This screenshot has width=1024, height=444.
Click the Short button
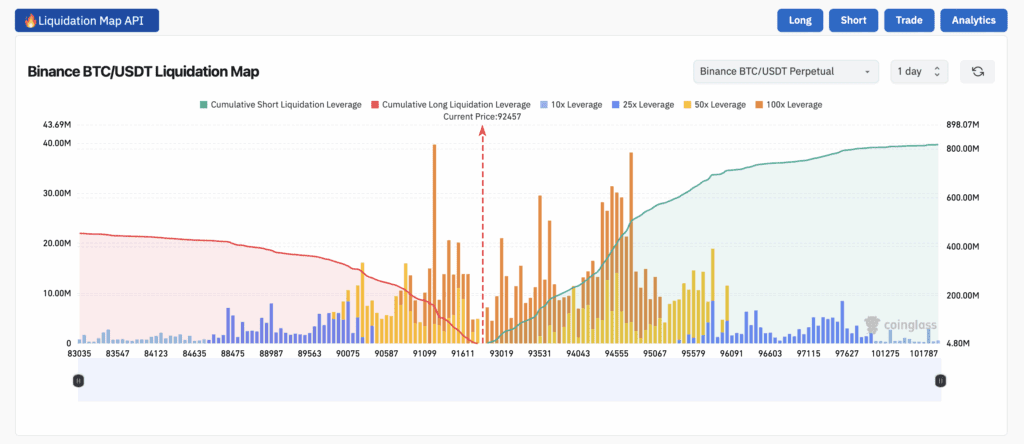[x=854, y=20]
